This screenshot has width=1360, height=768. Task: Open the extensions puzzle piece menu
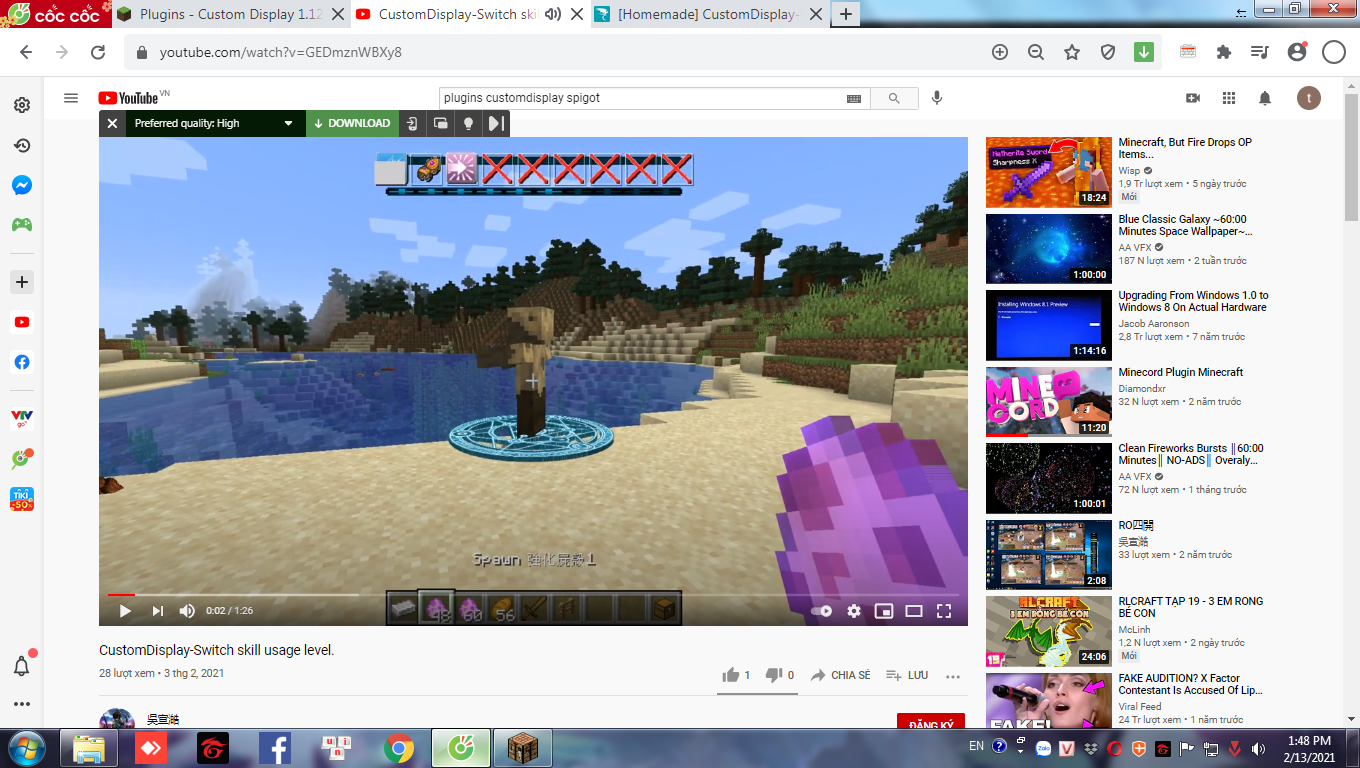[1224, 52]
